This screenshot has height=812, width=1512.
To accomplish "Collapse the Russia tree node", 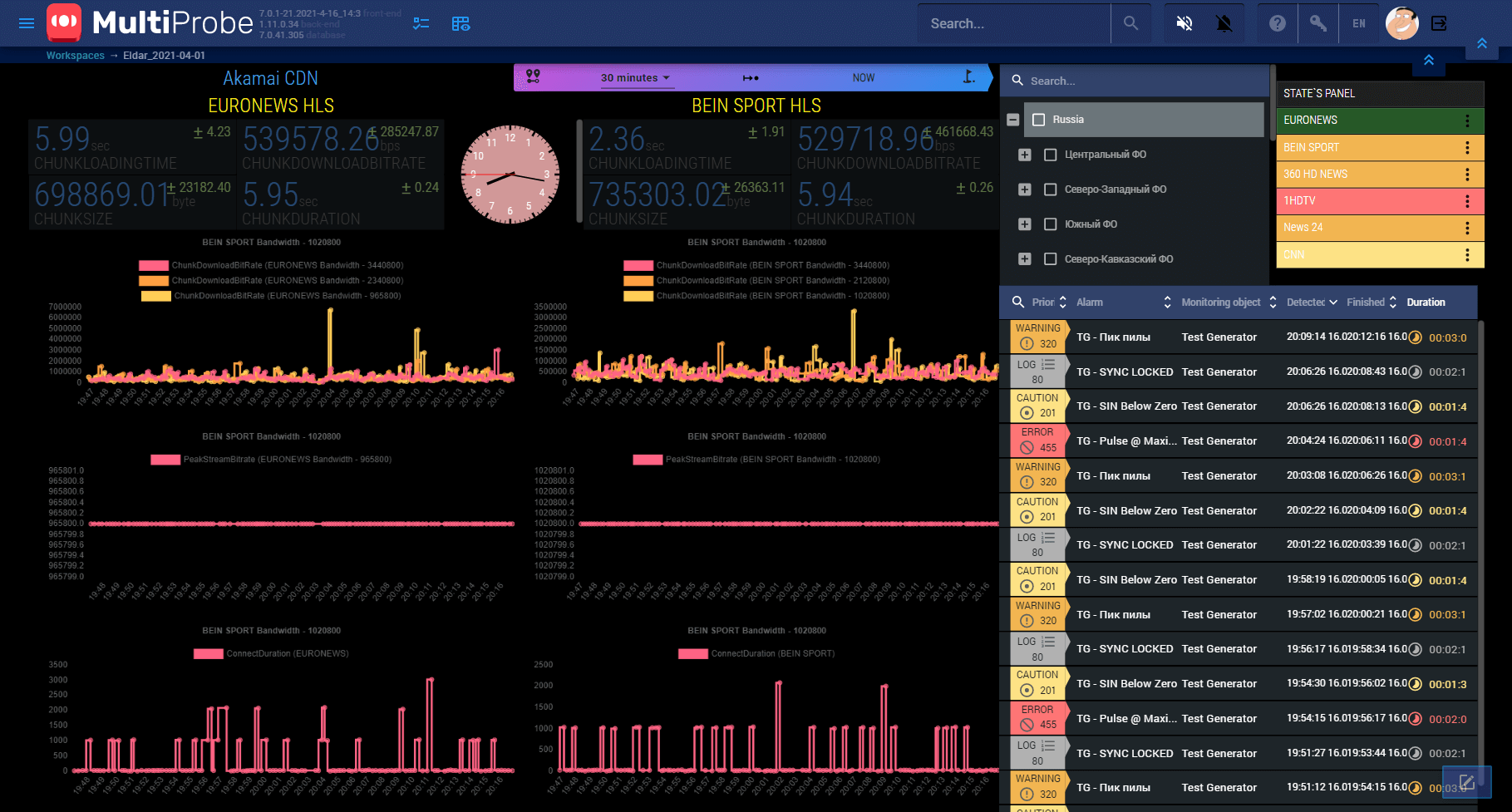I will [1012, 120].
